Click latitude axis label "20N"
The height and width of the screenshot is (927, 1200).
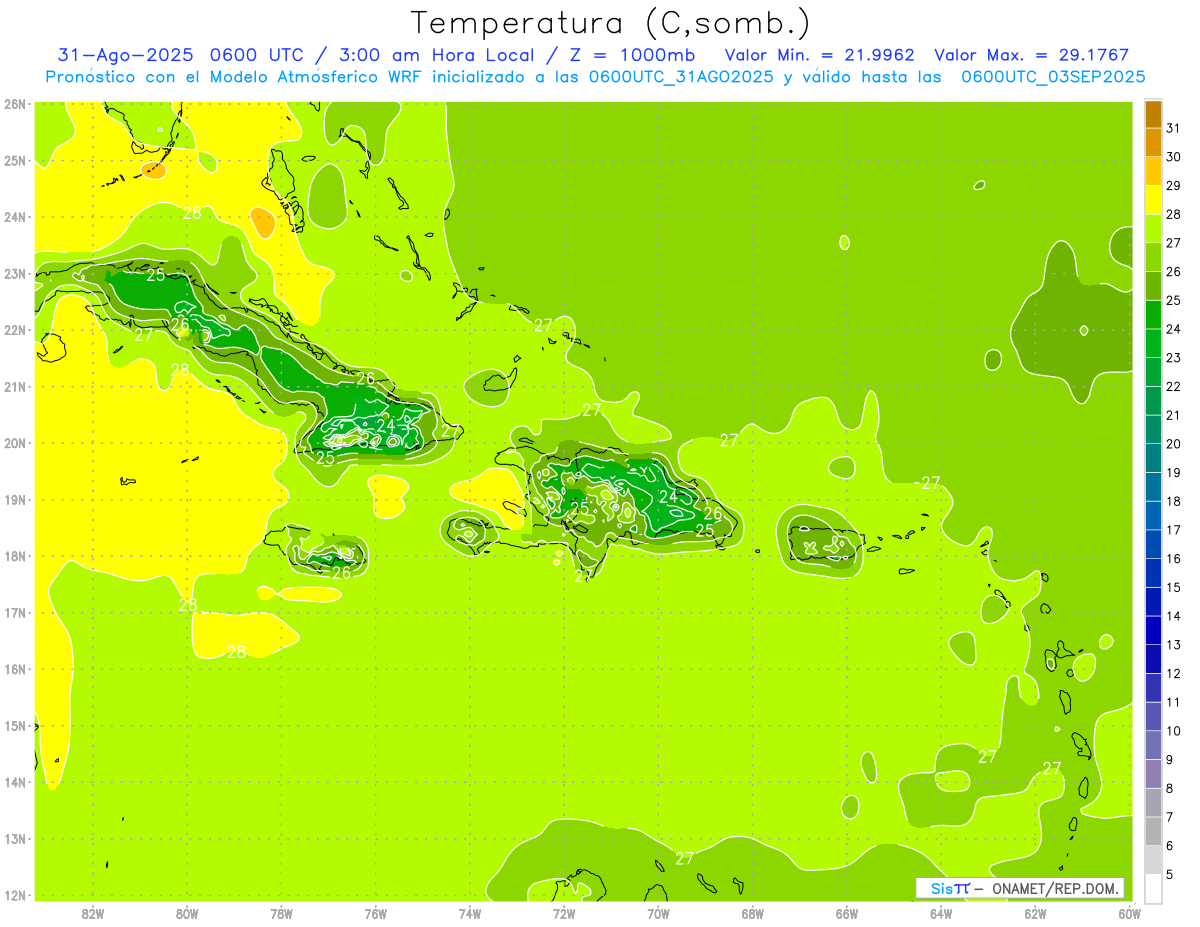point(15,443)
